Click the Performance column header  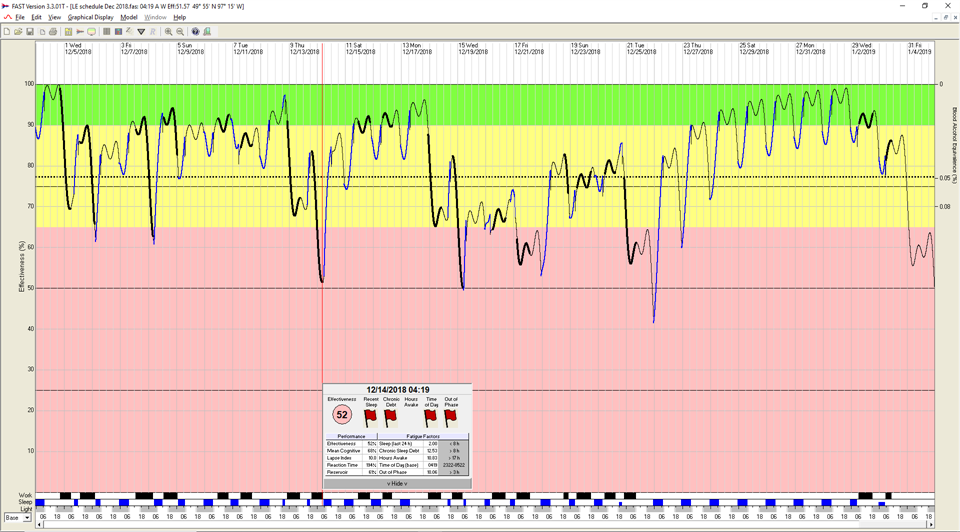350,436
